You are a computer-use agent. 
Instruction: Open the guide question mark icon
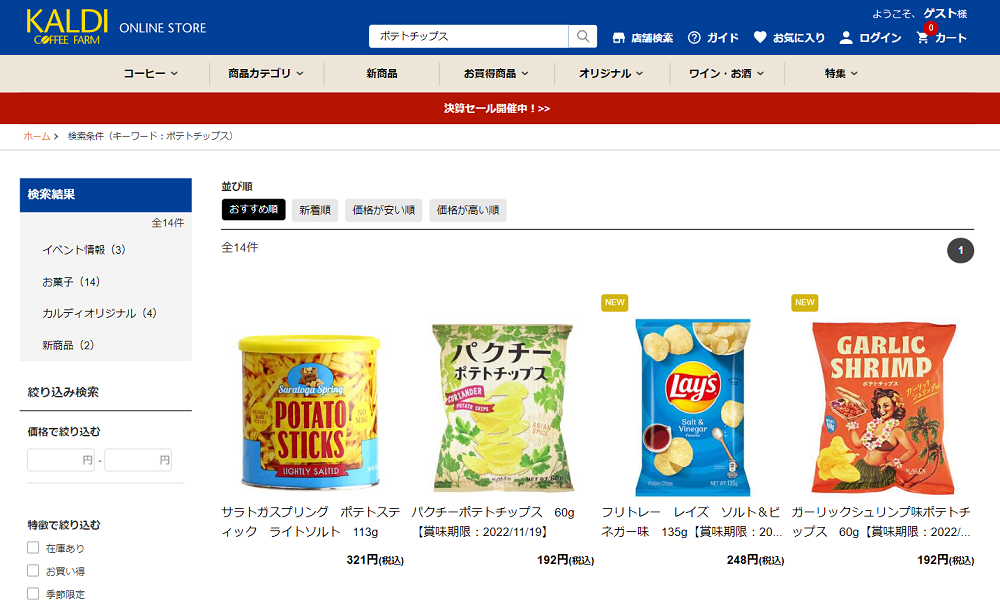[694, 38]
